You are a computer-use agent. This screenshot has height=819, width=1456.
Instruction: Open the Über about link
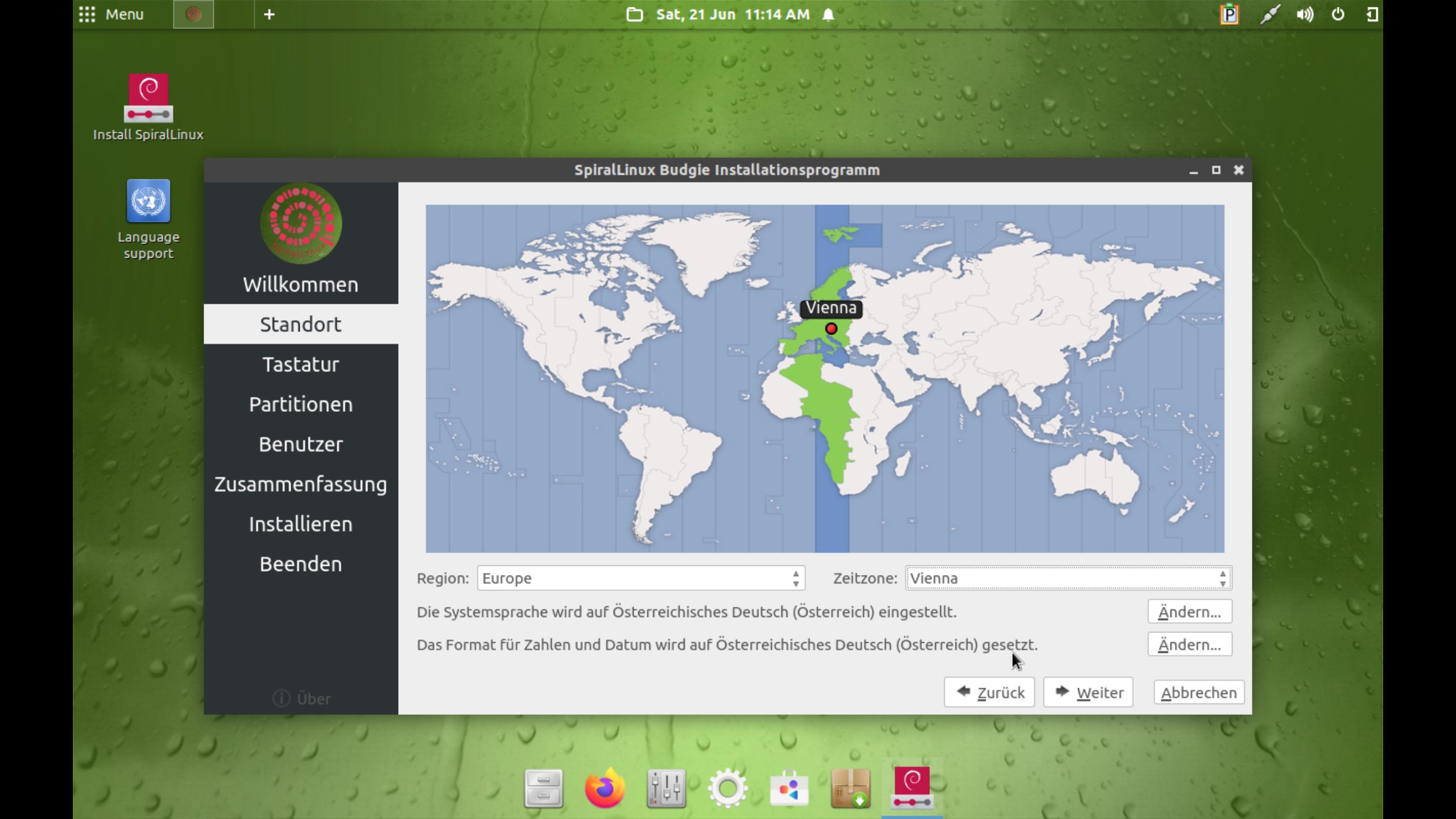301,698
